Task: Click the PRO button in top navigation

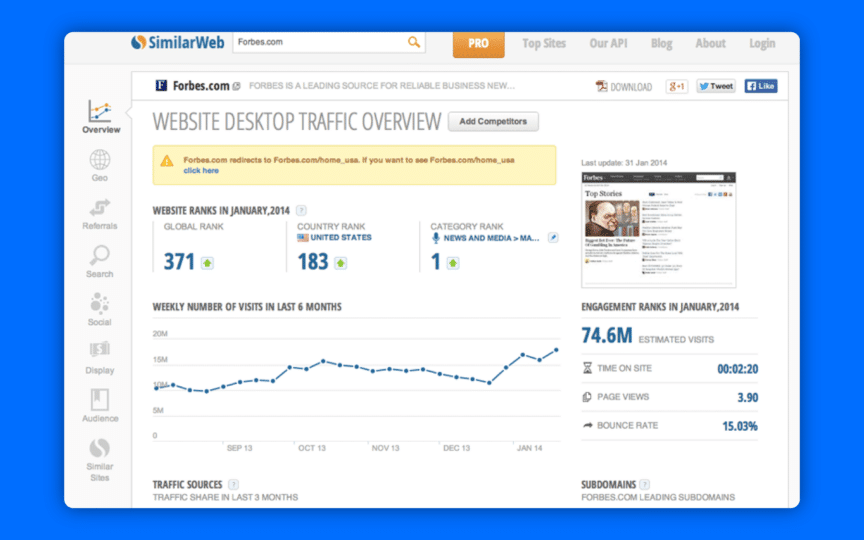Action: (478, 44)
